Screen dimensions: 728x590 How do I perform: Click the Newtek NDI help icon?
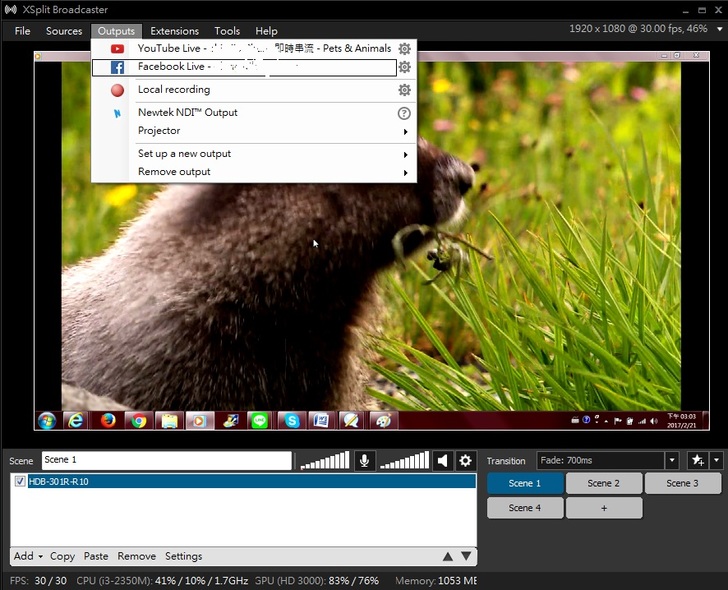(x=404, y=113)
